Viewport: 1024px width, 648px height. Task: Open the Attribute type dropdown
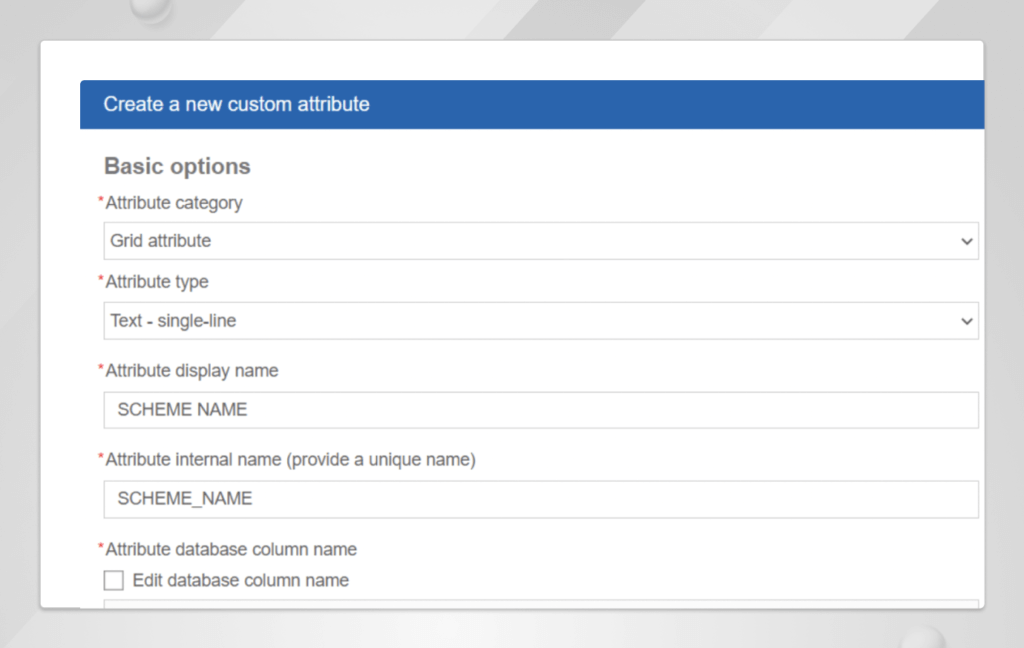pos(540,321)
